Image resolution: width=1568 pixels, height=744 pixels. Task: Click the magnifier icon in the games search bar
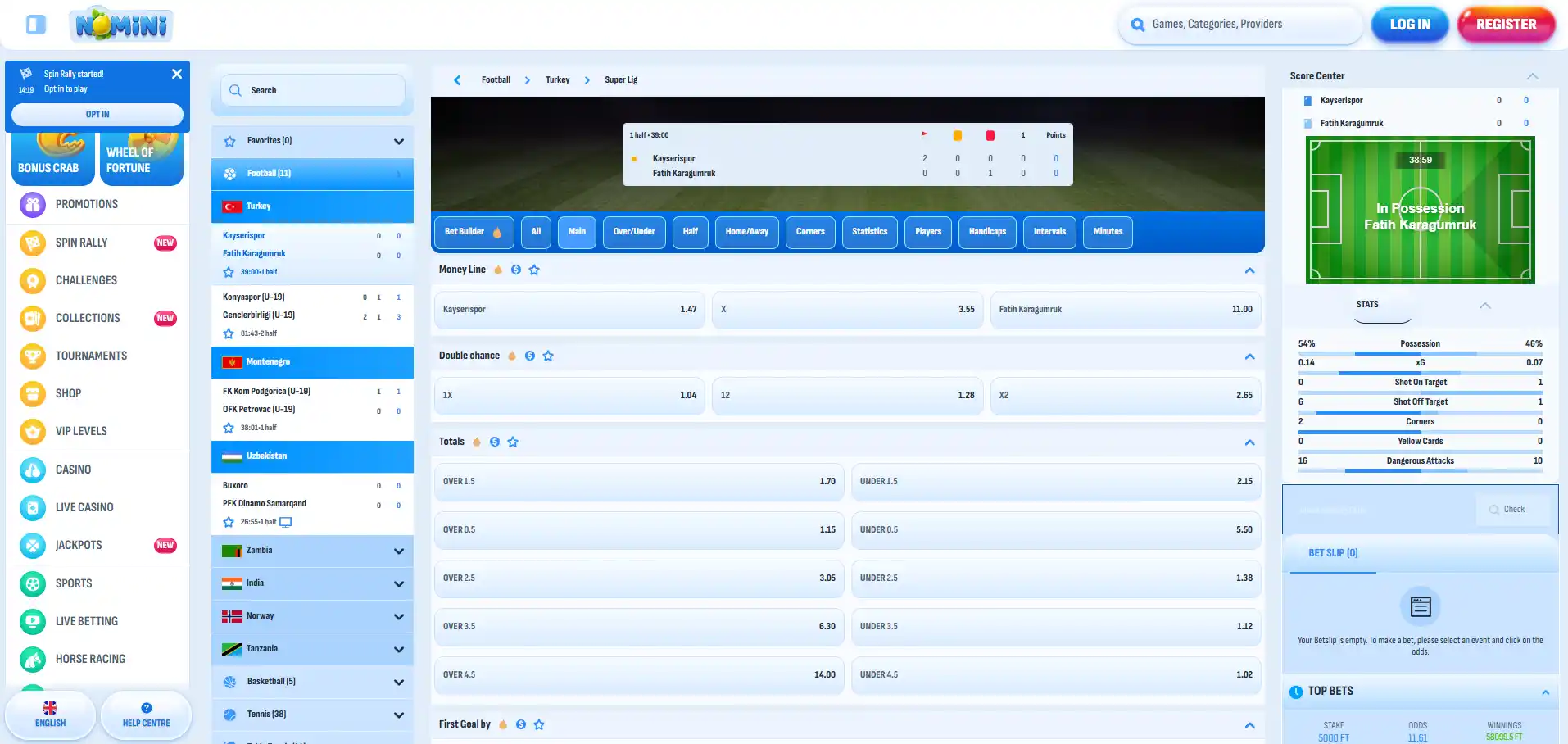point(1137,25)
